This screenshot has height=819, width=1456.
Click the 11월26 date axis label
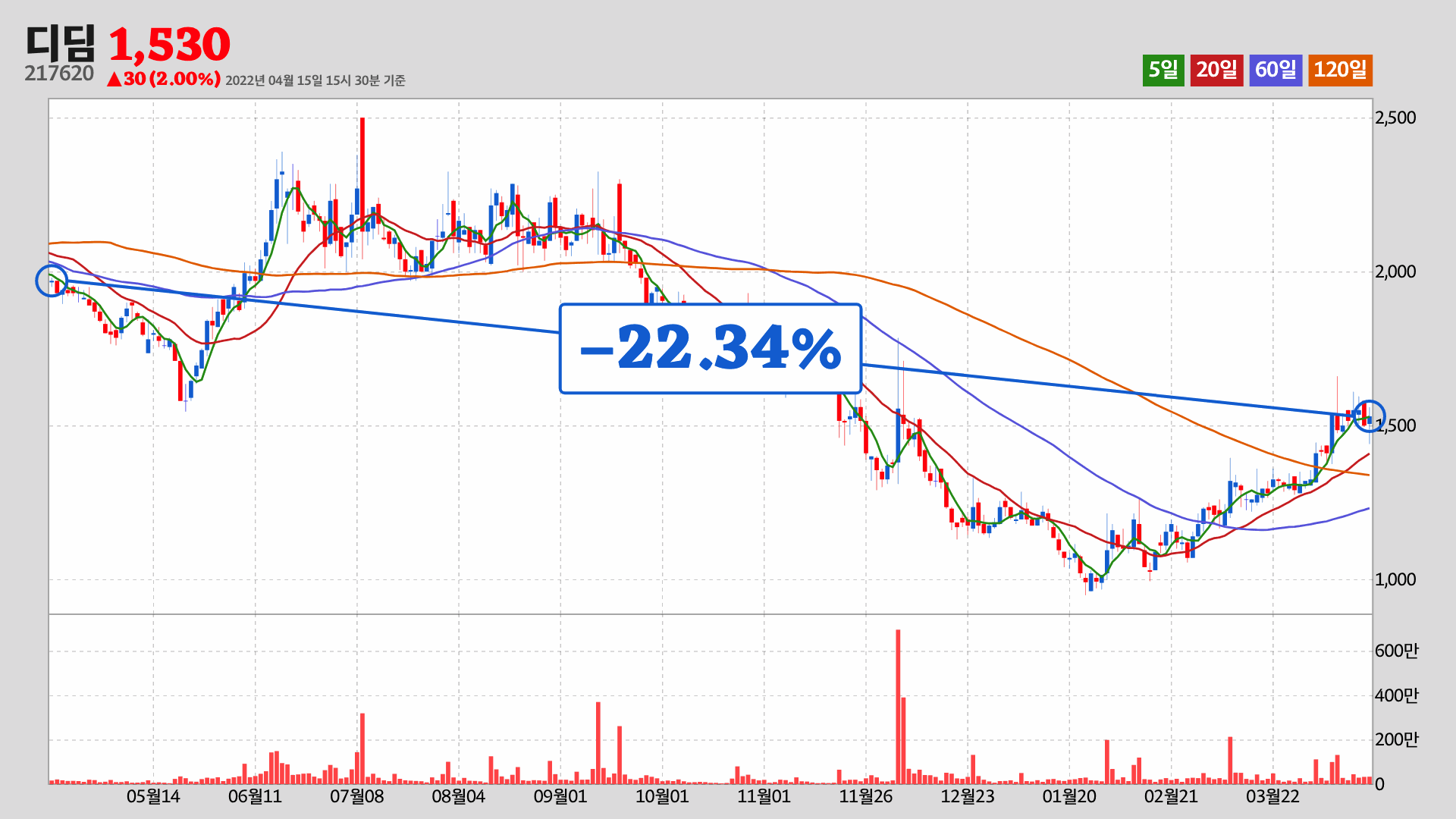(865, 796)
